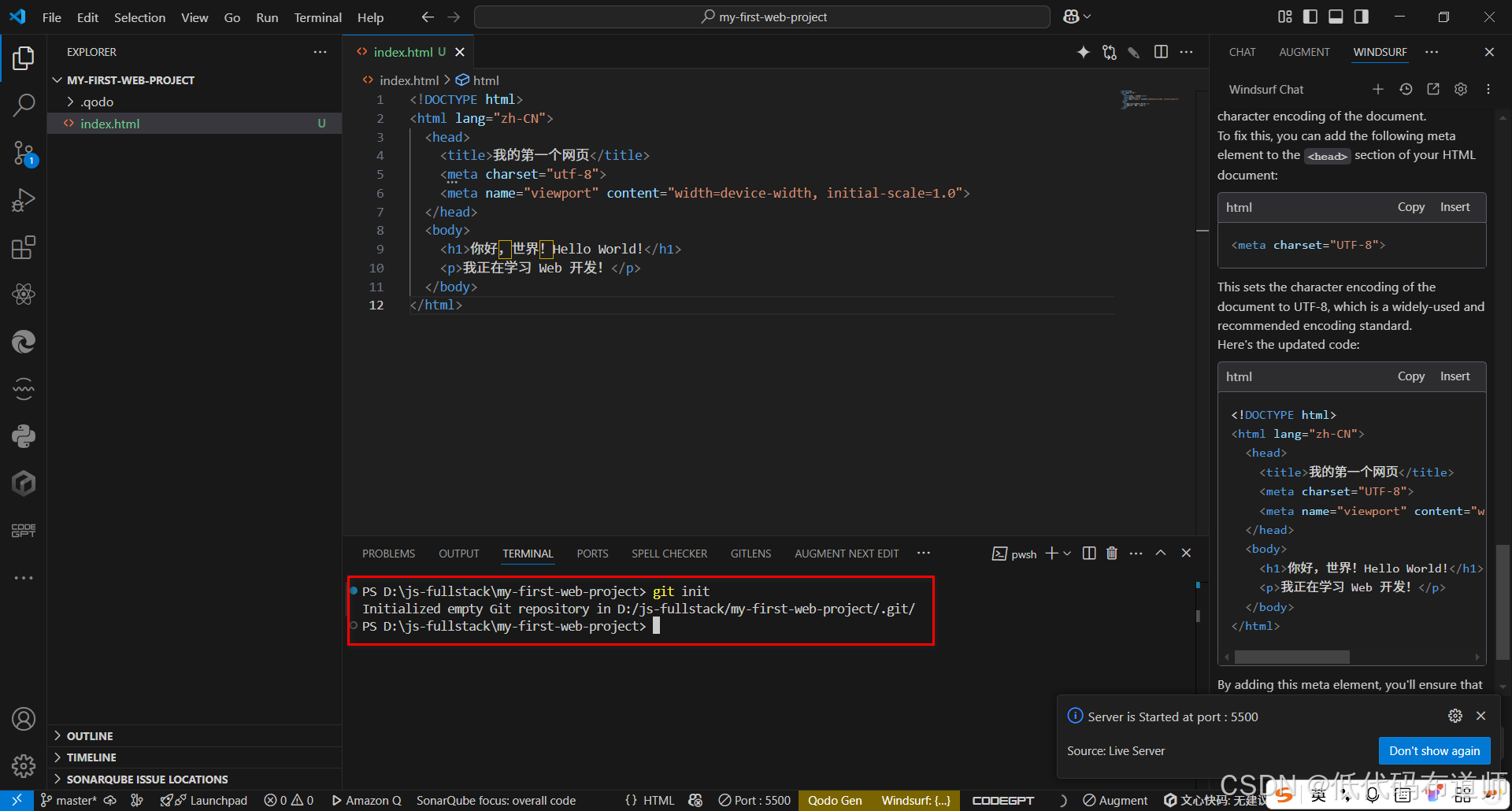Screen dimensions: 1512x811
Task: Open Windsurf Chat settings gear
Action: click(1461, 89)
